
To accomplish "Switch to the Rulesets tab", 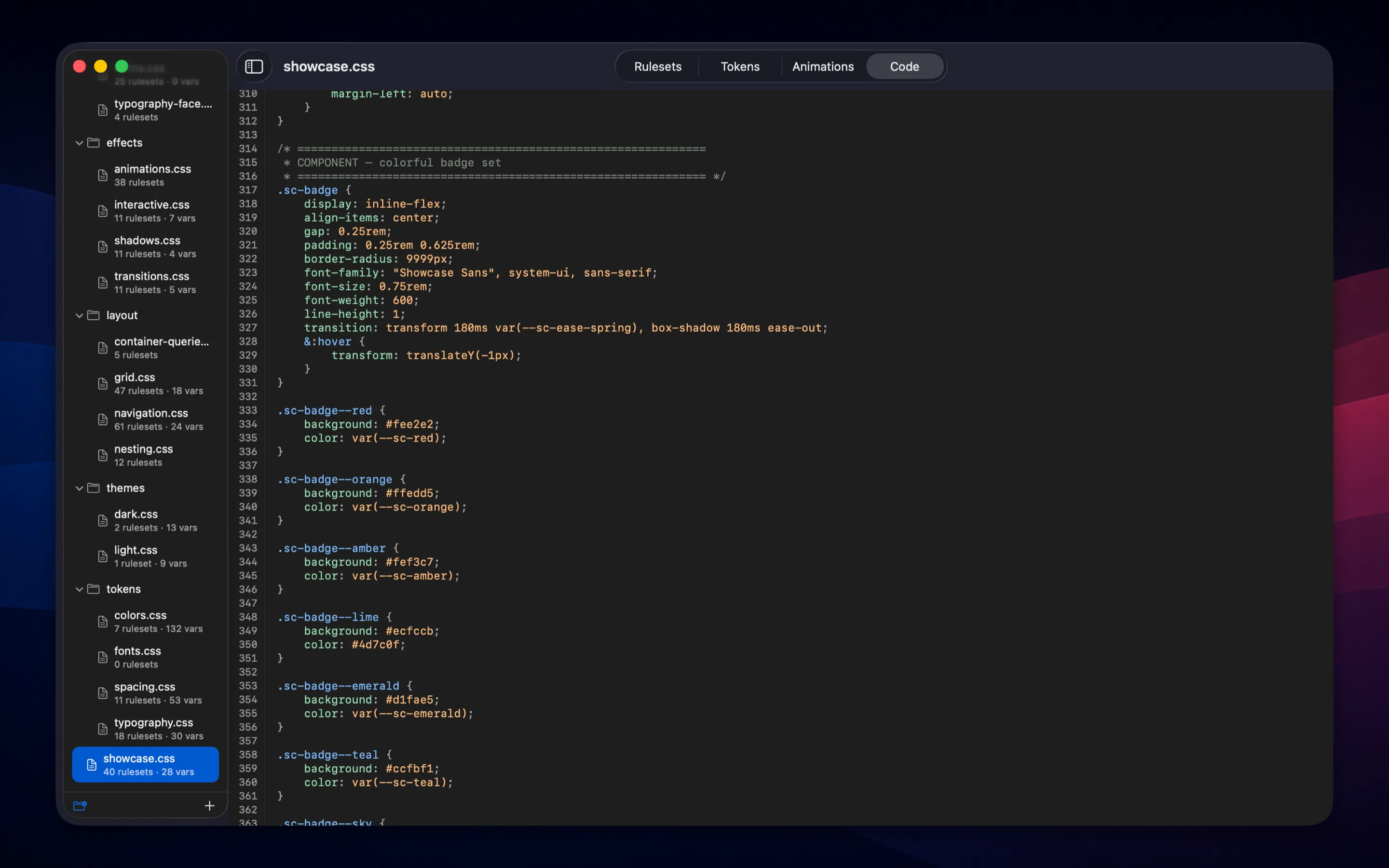I will pos(658,67).
